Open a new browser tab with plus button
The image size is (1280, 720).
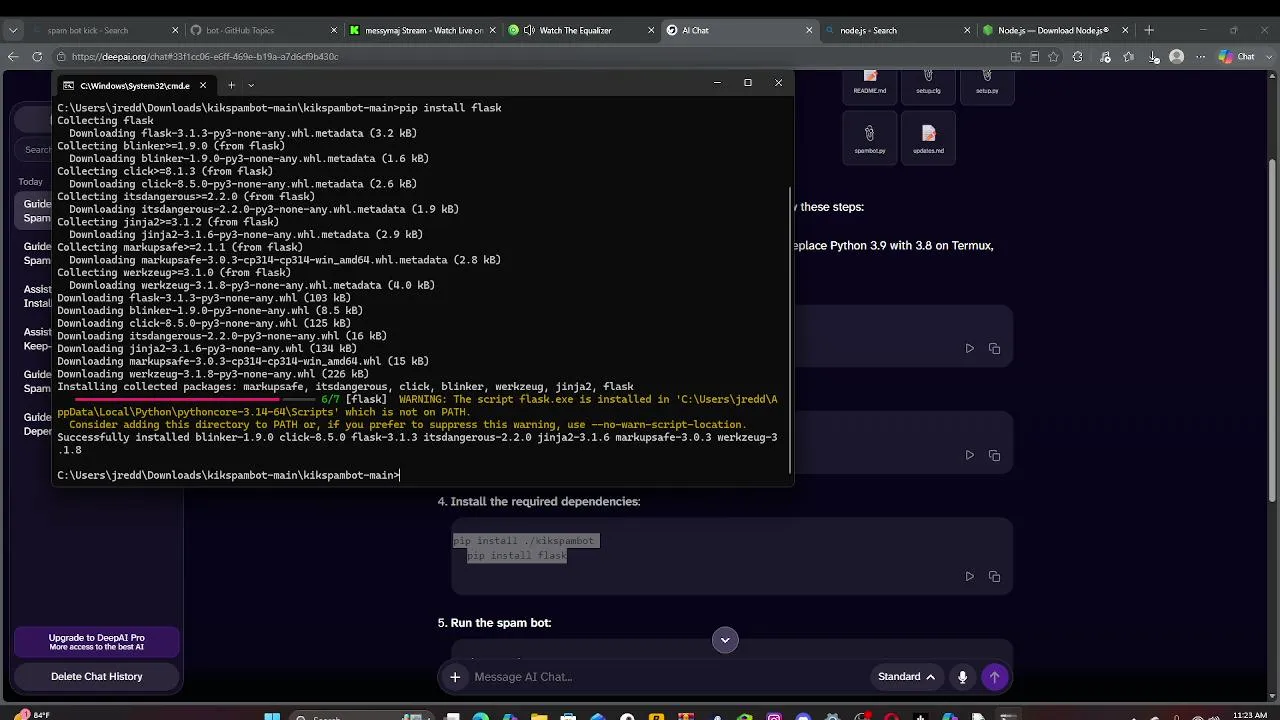tap(1149, 30)
